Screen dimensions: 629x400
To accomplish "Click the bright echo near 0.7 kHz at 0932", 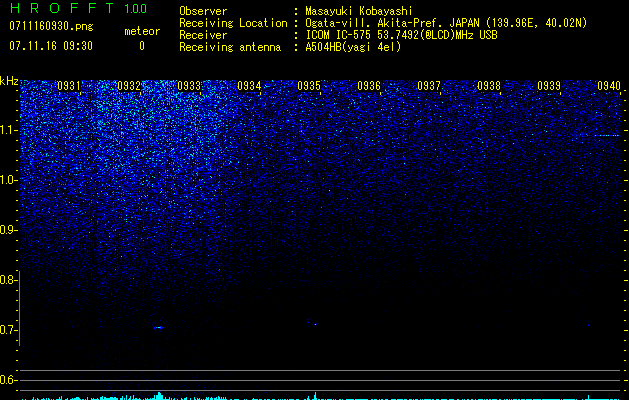I will click(x=159, y=328).
